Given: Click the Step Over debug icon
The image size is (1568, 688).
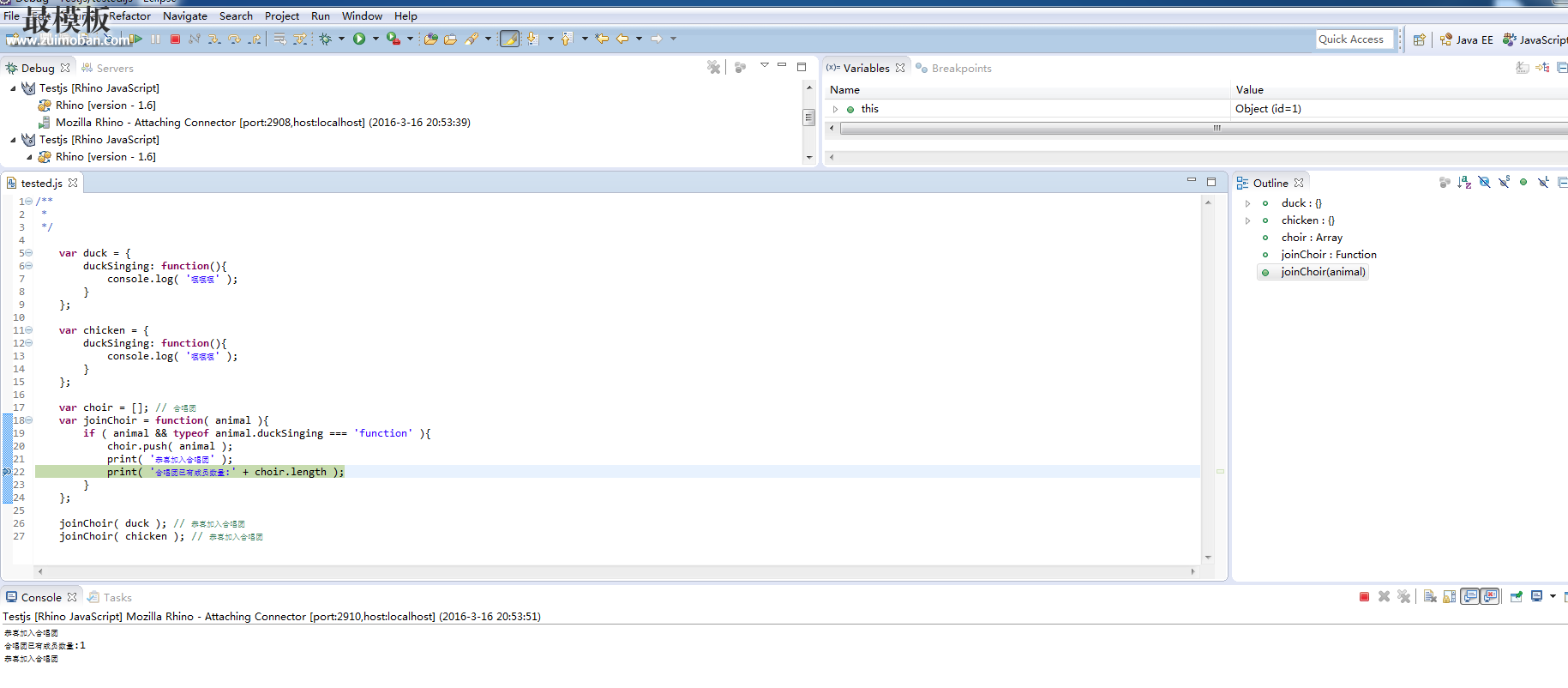Looking at the screenshot, I should 234,39.
